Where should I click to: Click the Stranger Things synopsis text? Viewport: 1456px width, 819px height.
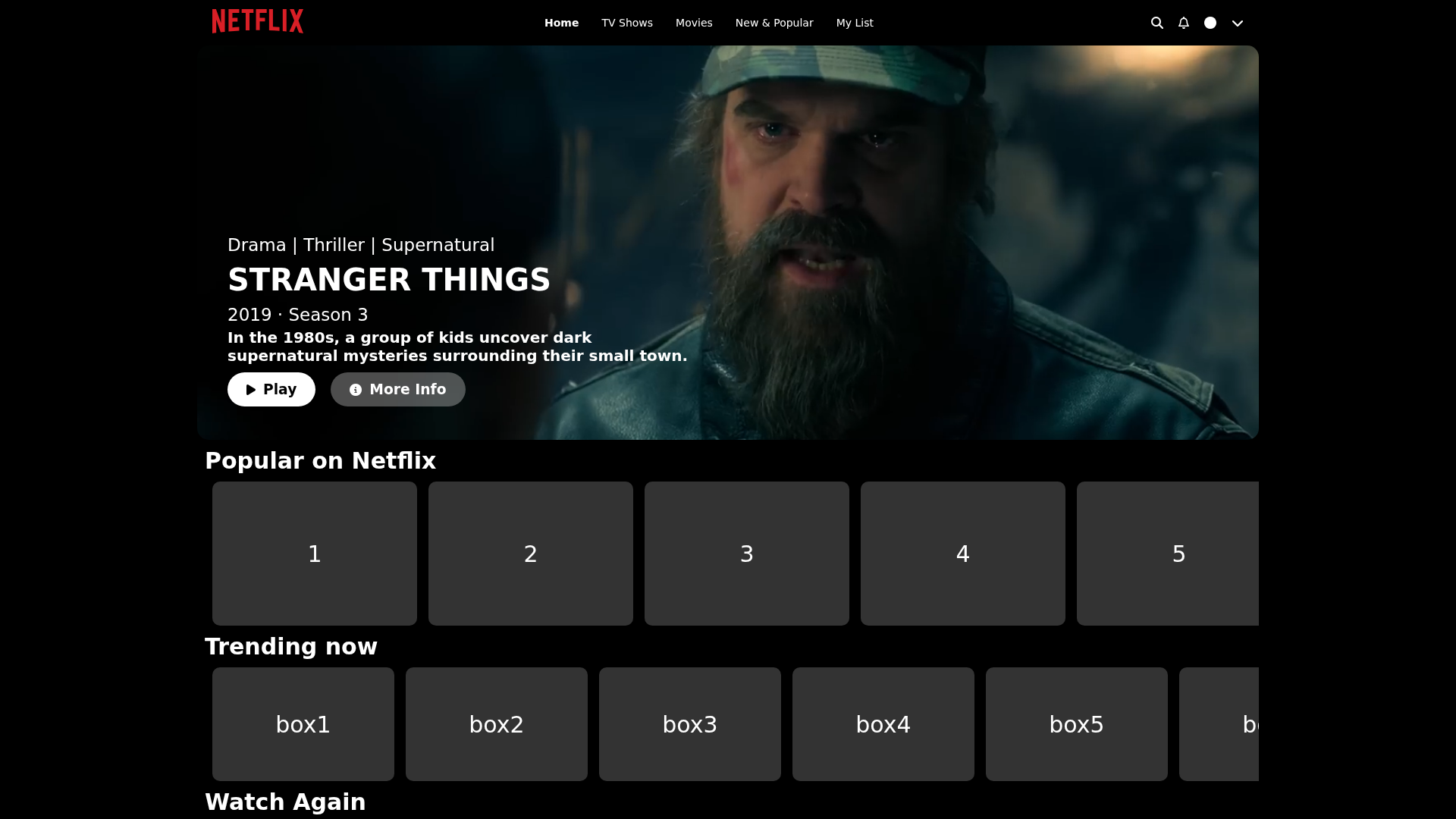click(457, 347)
